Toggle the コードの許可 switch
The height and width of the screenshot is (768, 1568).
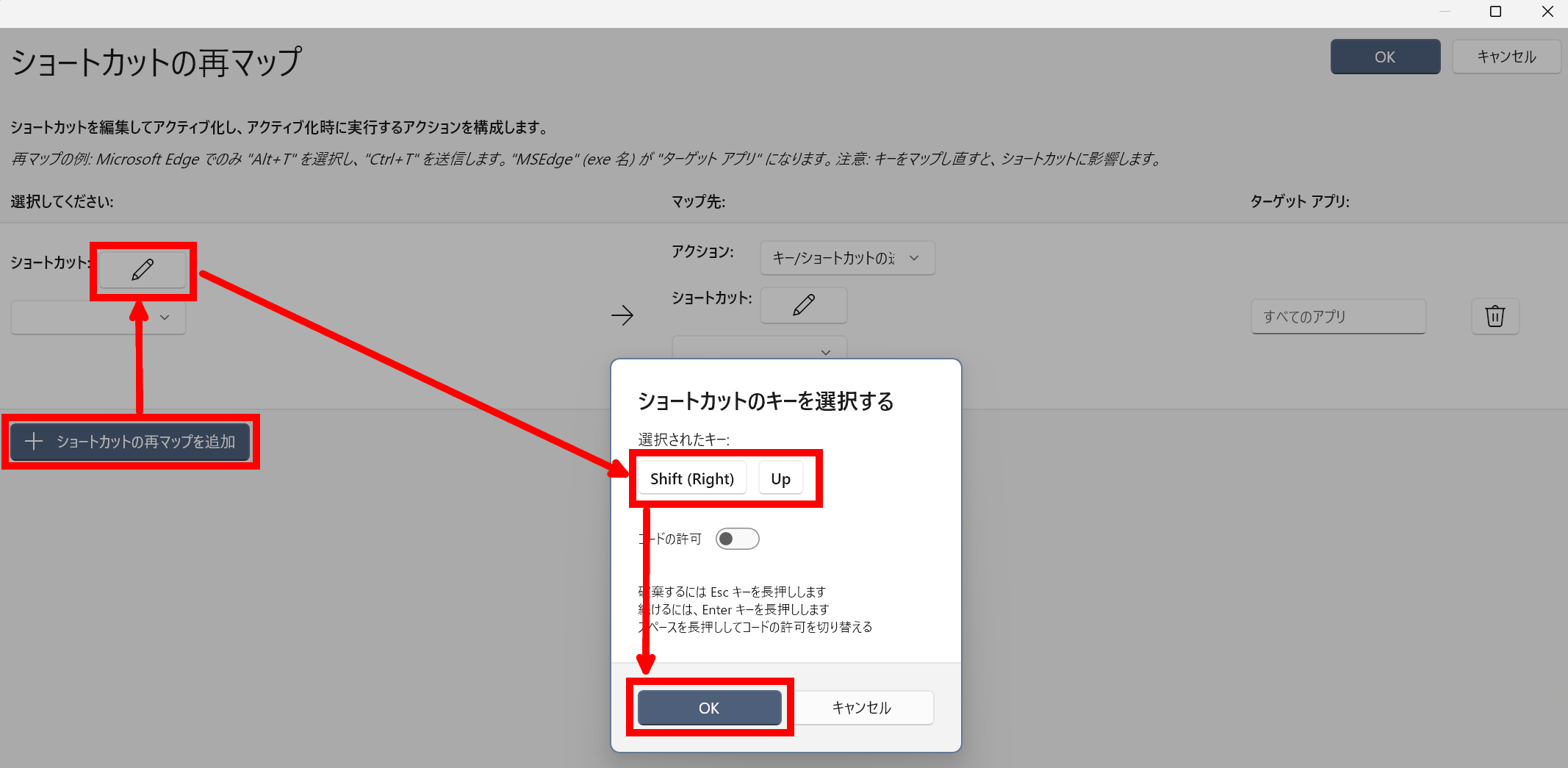tap(737, 539)
